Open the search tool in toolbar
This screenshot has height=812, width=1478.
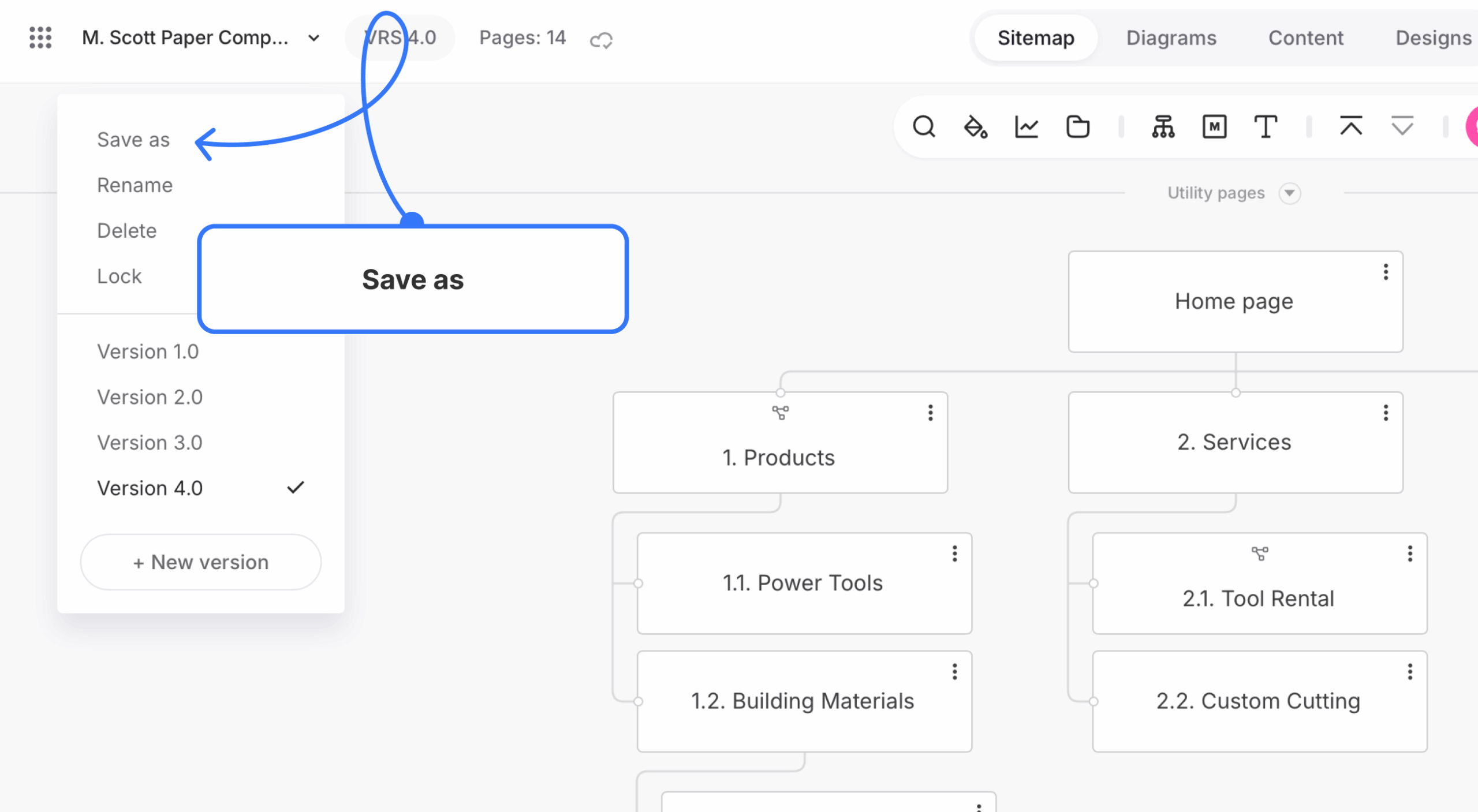pyautogui.click(x=924, y=126)
